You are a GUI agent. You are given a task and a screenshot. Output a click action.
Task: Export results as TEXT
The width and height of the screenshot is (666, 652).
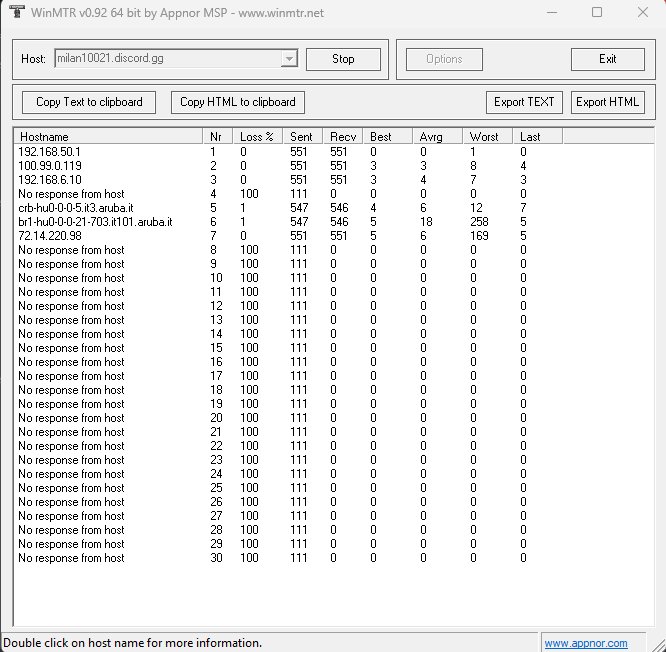pyautogui.click(x=524, y=102)
